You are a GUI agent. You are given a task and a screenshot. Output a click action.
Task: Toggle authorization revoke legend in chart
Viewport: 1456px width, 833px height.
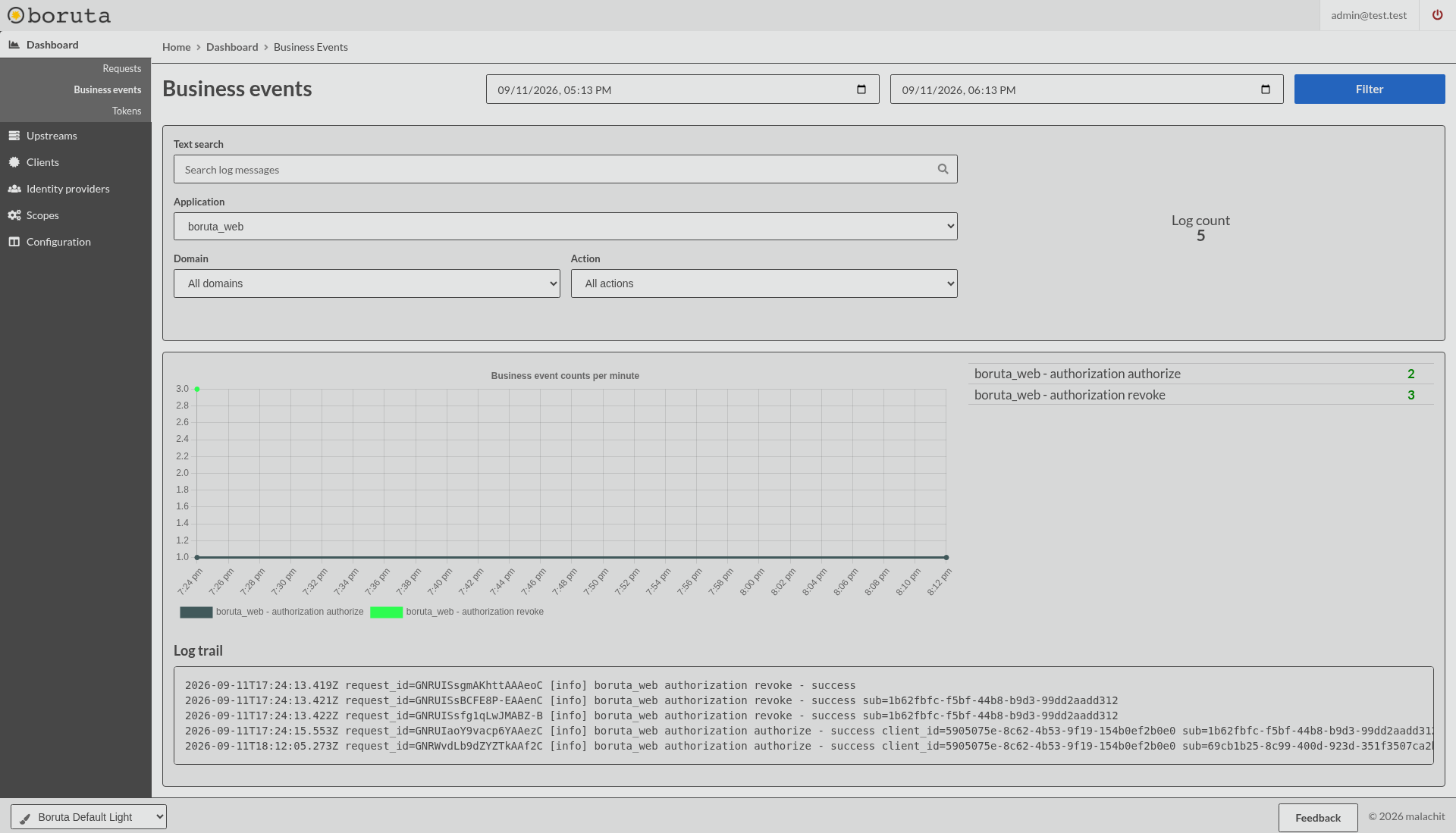[457, 612]
